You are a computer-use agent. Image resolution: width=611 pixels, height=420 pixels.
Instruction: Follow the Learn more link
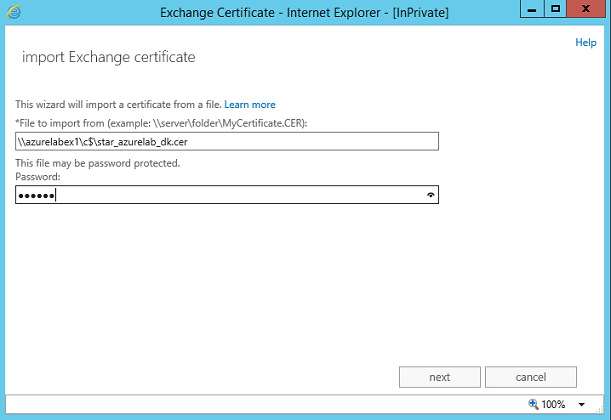[250, 104]
